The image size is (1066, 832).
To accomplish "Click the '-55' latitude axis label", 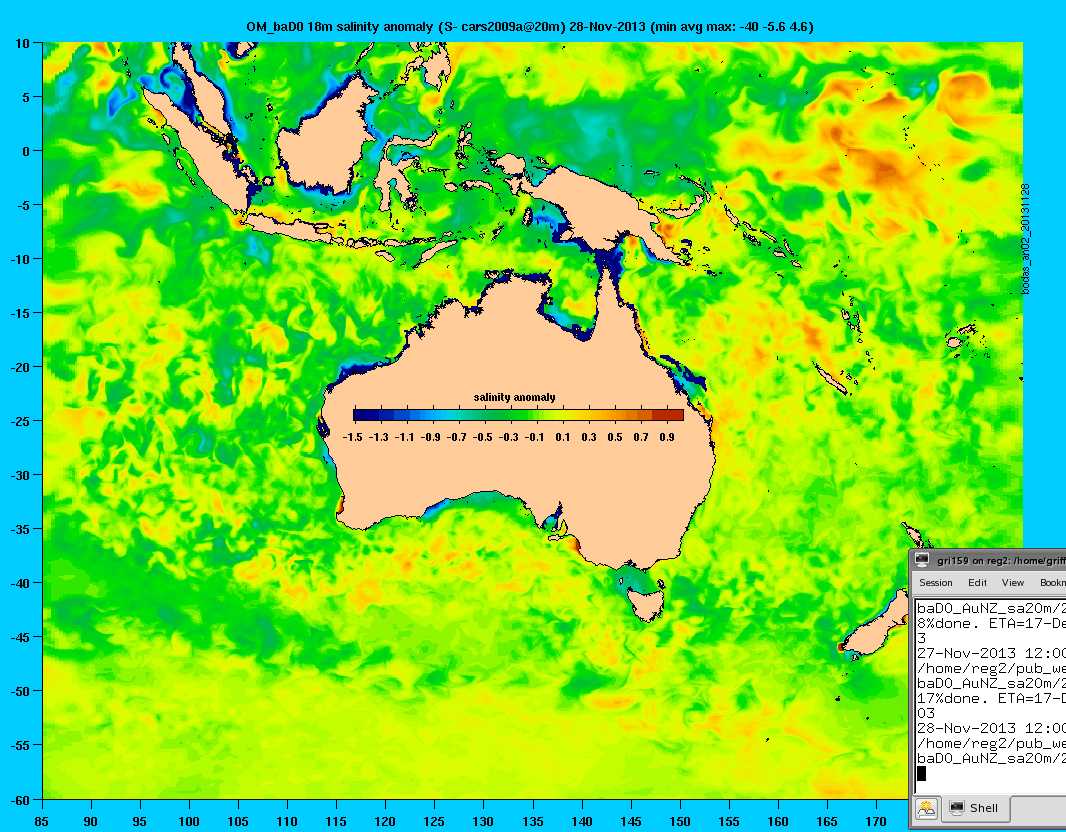I will pos(20,745).
